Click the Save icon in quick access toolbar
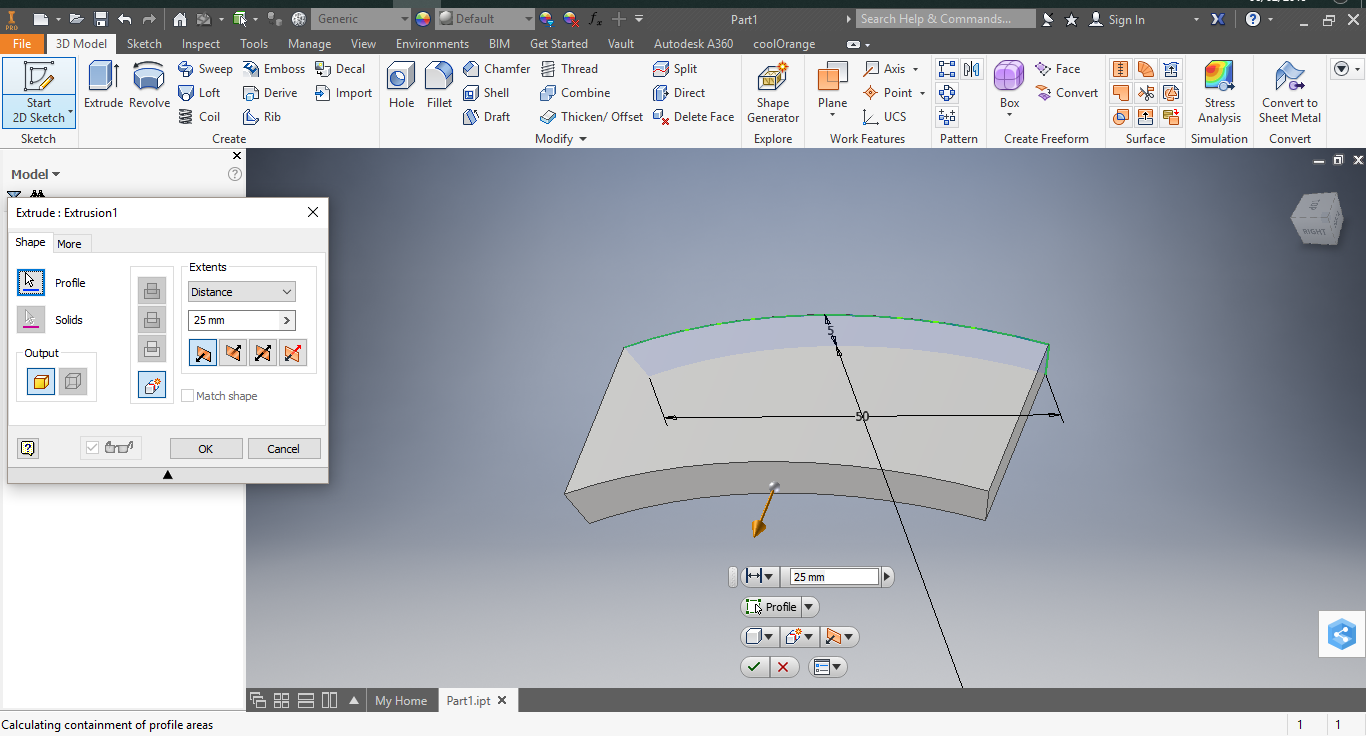The image size is (1366, 736). pyautogui.click(x=101, y=19)
